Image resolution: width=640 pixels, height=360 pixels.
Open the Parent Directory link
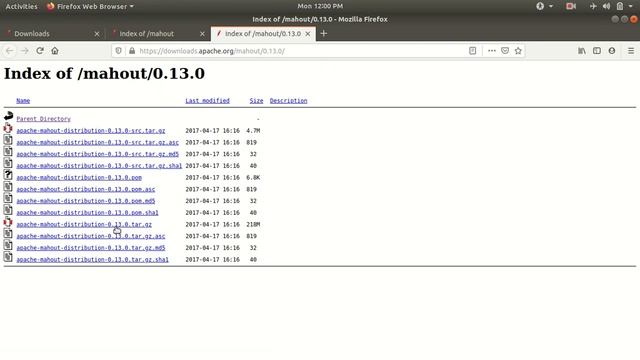[x=43, y=119]
